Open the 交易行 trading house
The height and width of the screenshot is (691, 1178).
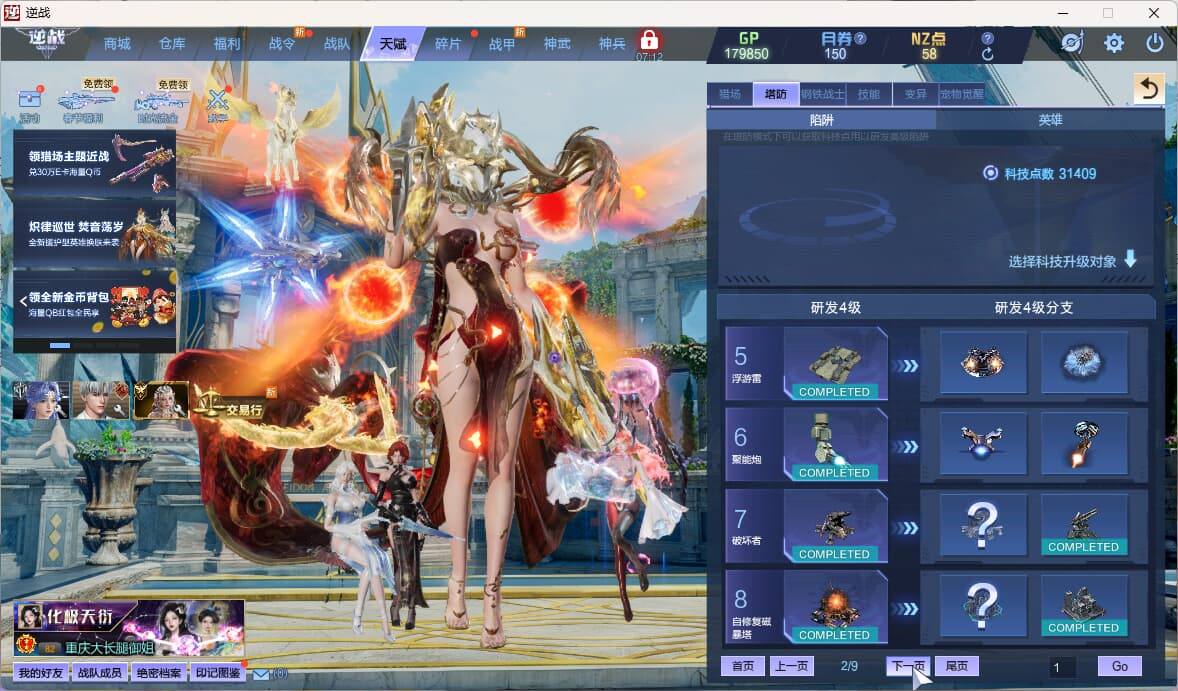pos(231,404)
